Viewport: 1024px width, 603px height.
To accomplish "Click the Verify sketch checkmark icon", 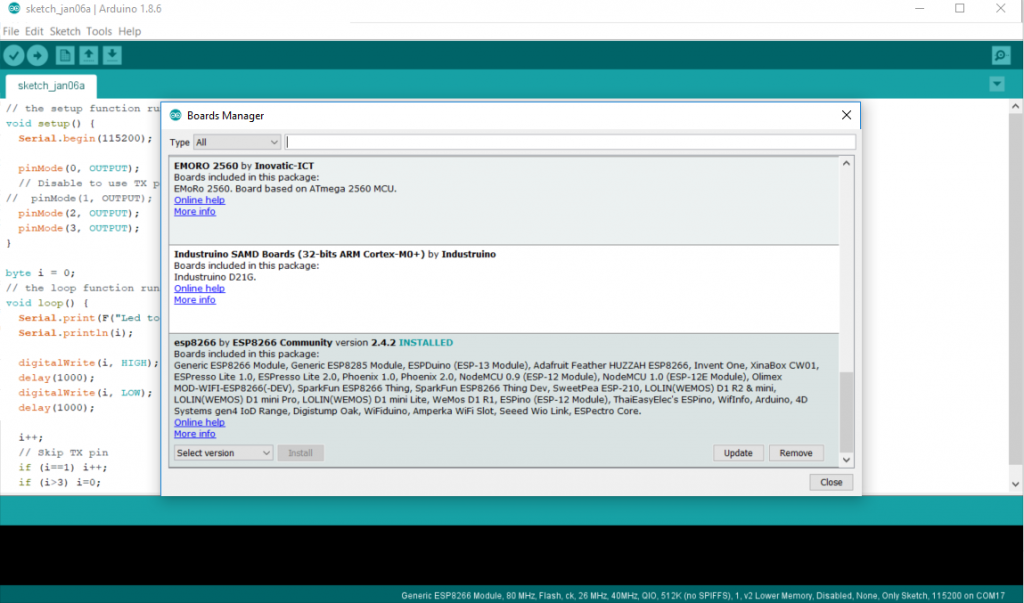I will [x=14, y=56].
